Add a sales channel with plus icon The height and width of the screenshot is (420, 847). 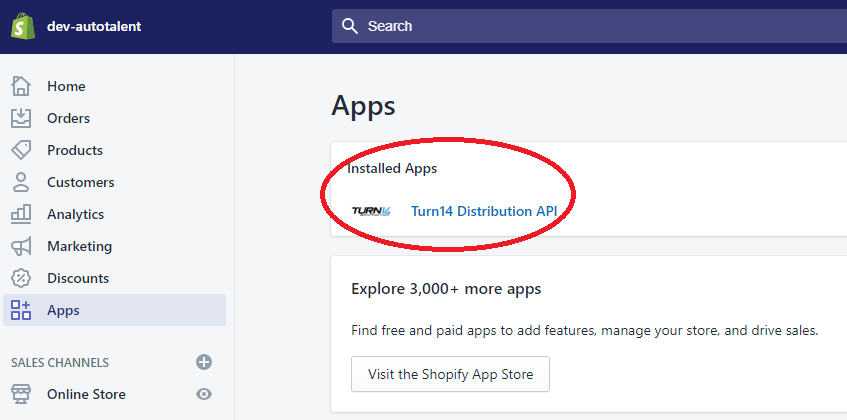tap(204, 362)
